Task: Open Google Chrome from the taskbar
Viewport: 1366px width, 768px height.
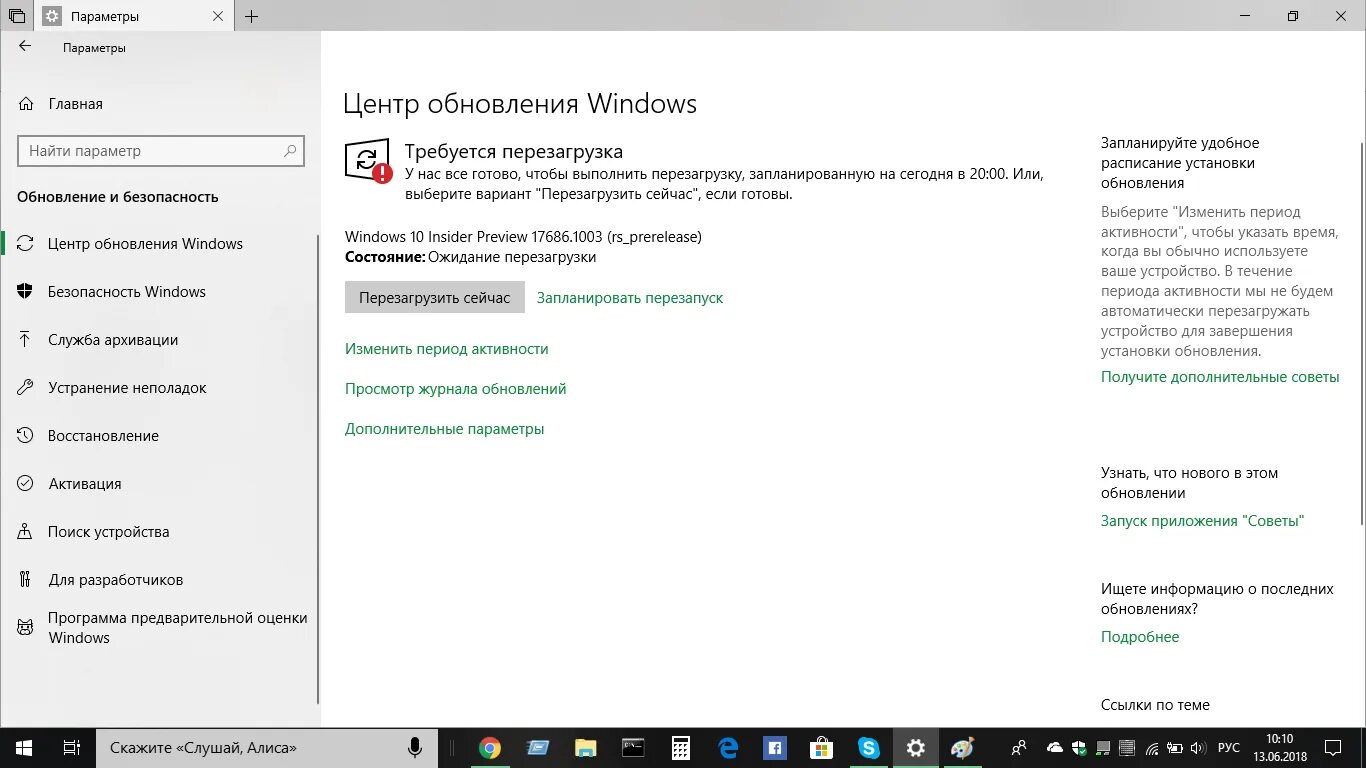Action: (489, 748)
